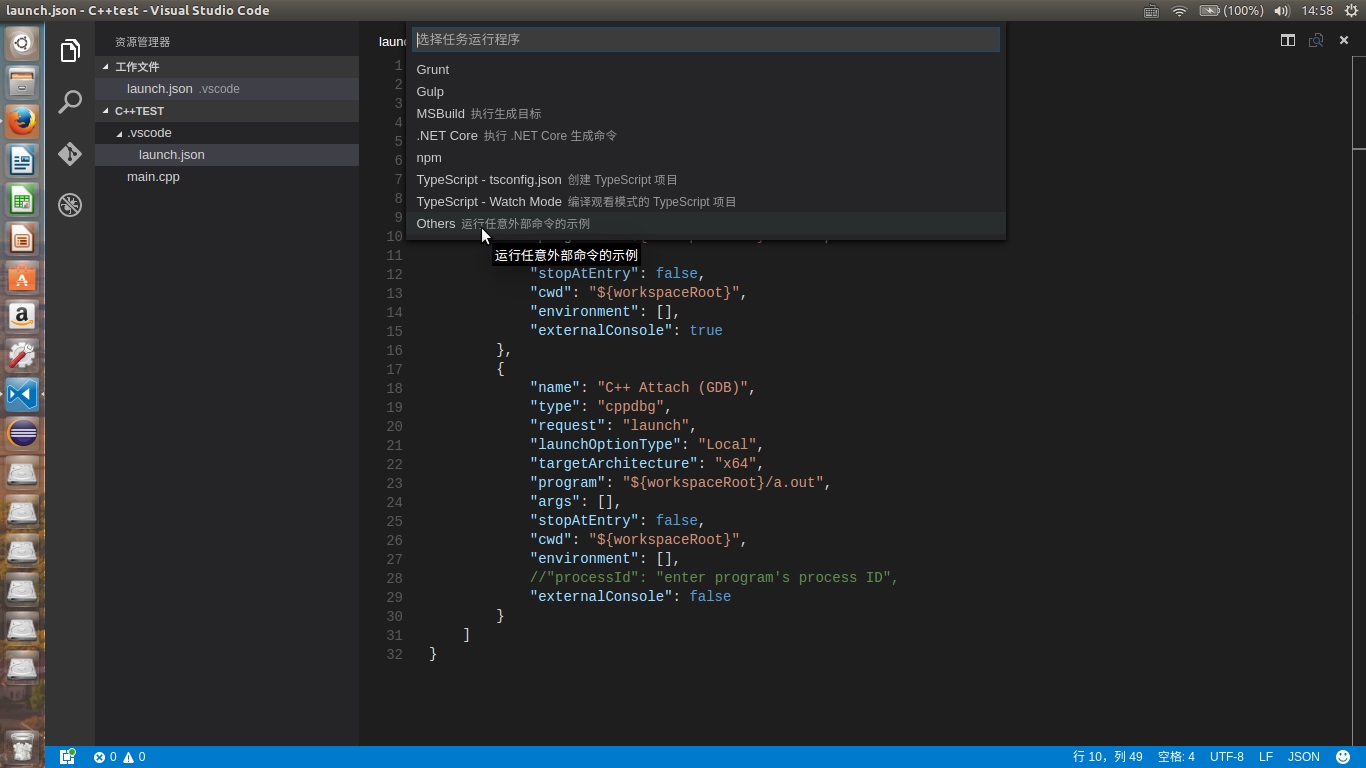The height and width of the screenshot is (768, 1366).
Task: Click the feedback smiley icon
Action: point(1343,757)
